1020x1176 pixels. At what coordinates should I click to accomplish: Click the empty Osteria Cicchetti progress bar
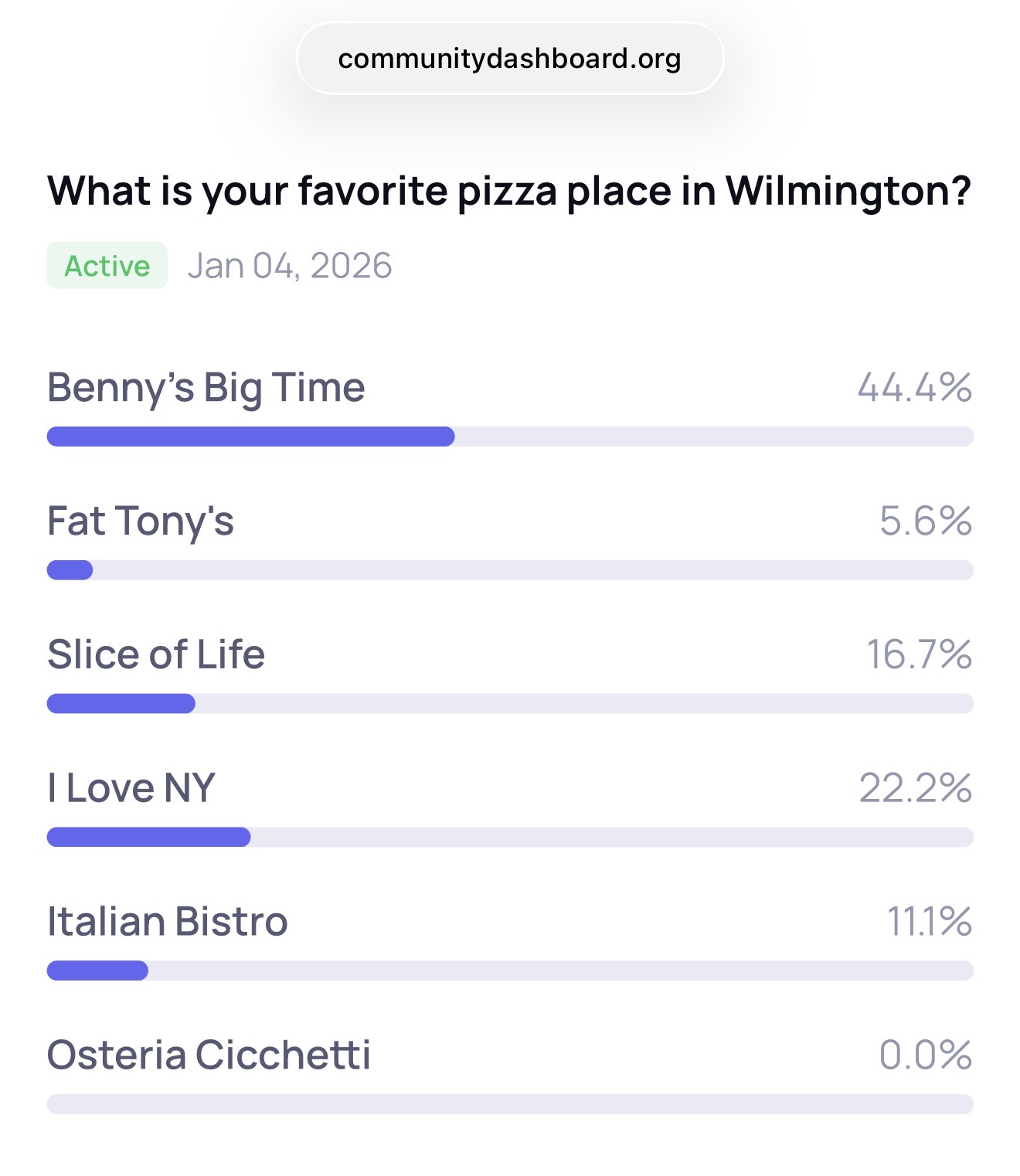(510, 1104)
